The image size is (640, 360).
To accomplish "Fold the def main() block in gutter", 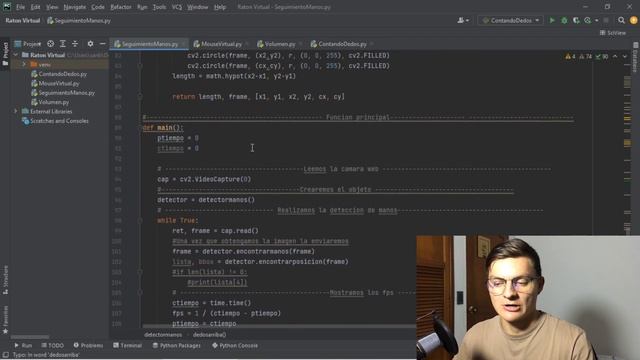I will coord(140,128).
